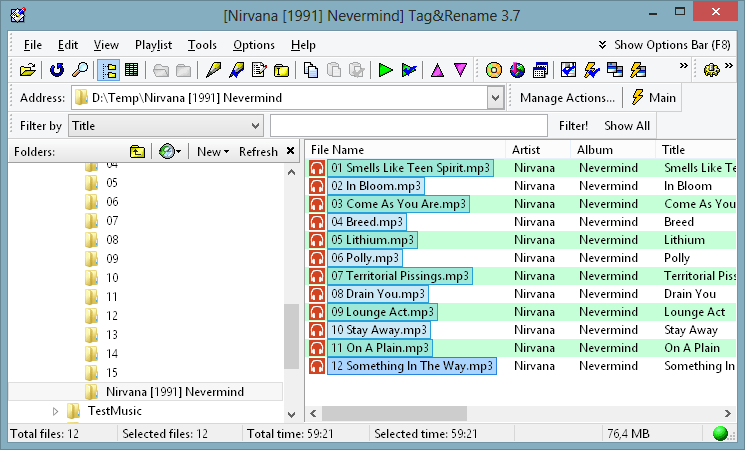
Task: Click the folder tree scroll down arrow
Action: (291, 414)
